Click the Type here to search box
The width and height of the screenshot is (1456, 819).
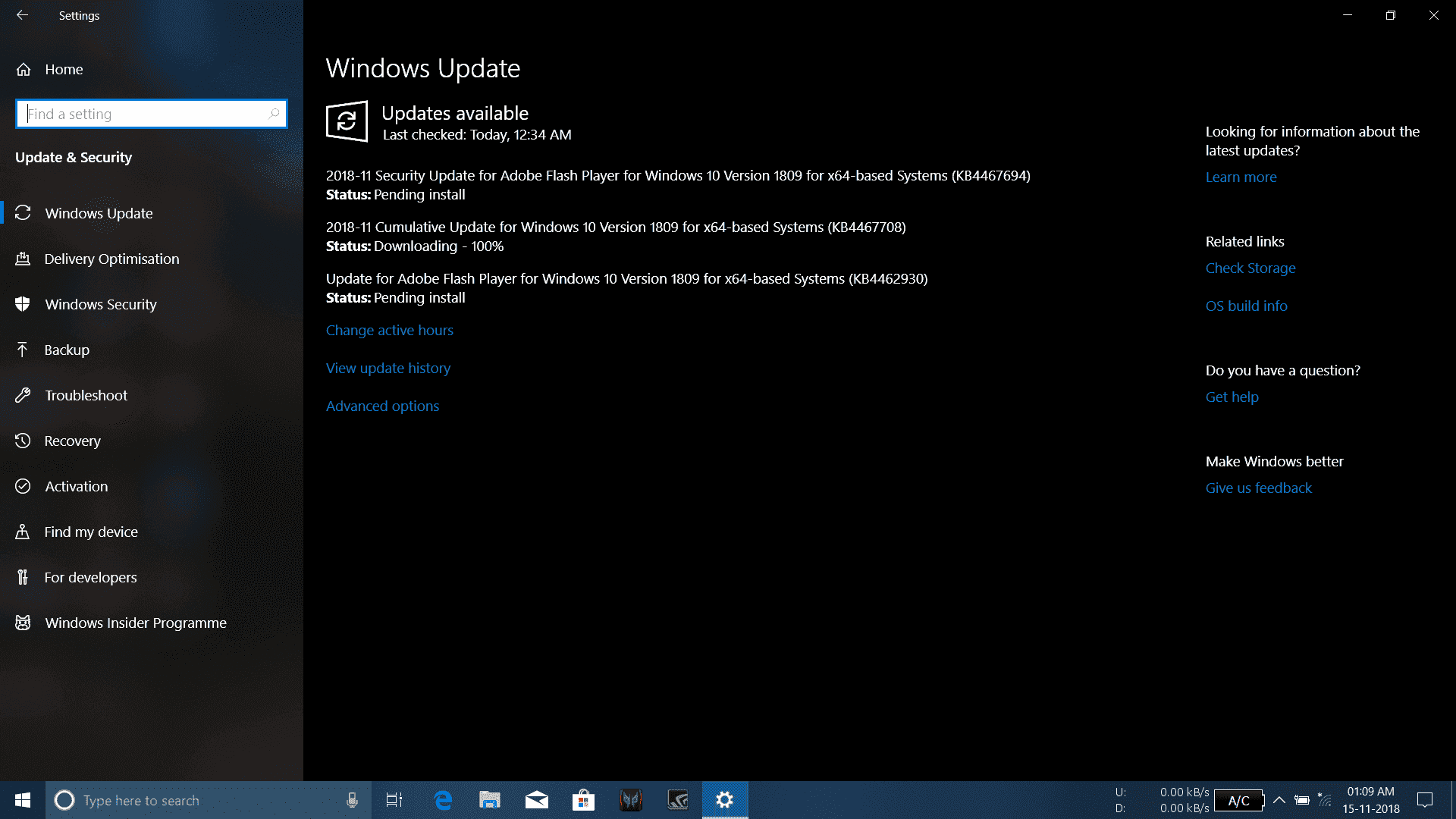209,800
